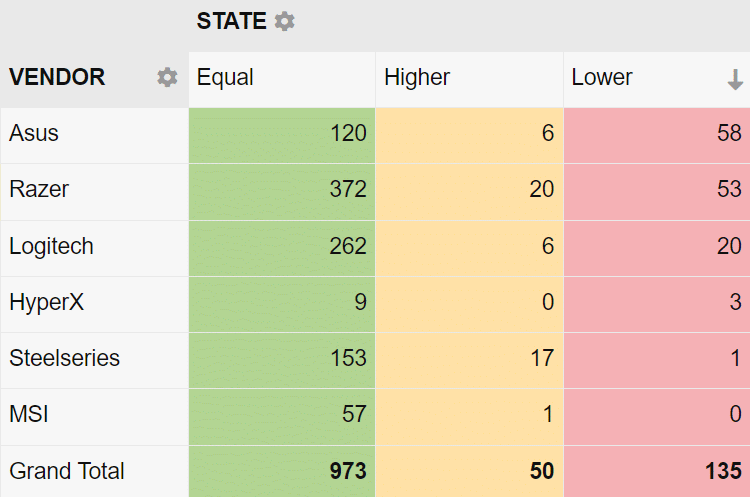Click Razer's green Equal cell 372
Viewport: 750px width, 497px height.
[x=348, y=189]
